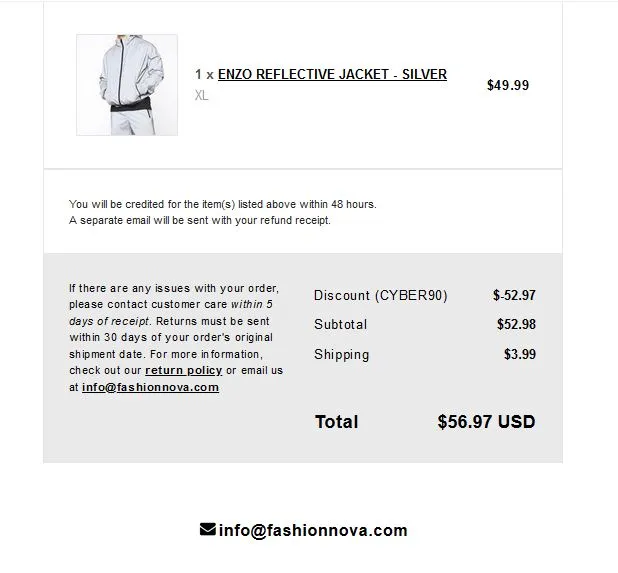The width and height of the screenshot is (618, 573).
Task: Click the 'separate email refund receipt' sentence
Action: click(x=200, y=220)
